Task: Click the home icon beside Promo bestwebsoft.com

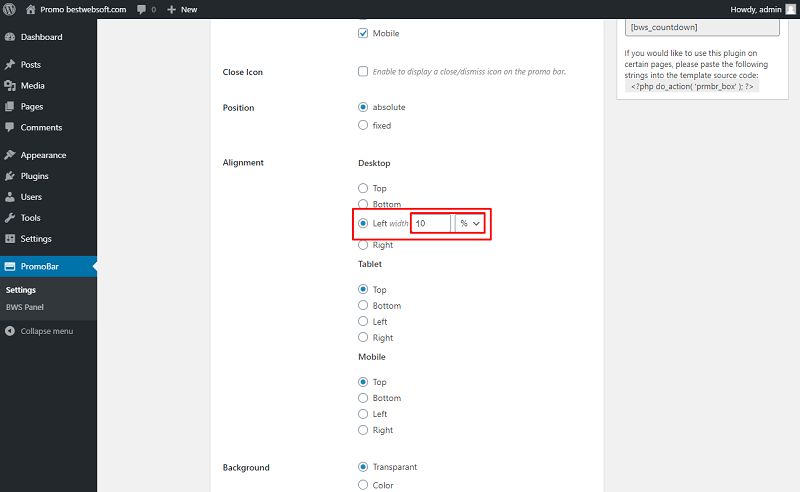Action: pyautogui.click(x=31, y=9)
